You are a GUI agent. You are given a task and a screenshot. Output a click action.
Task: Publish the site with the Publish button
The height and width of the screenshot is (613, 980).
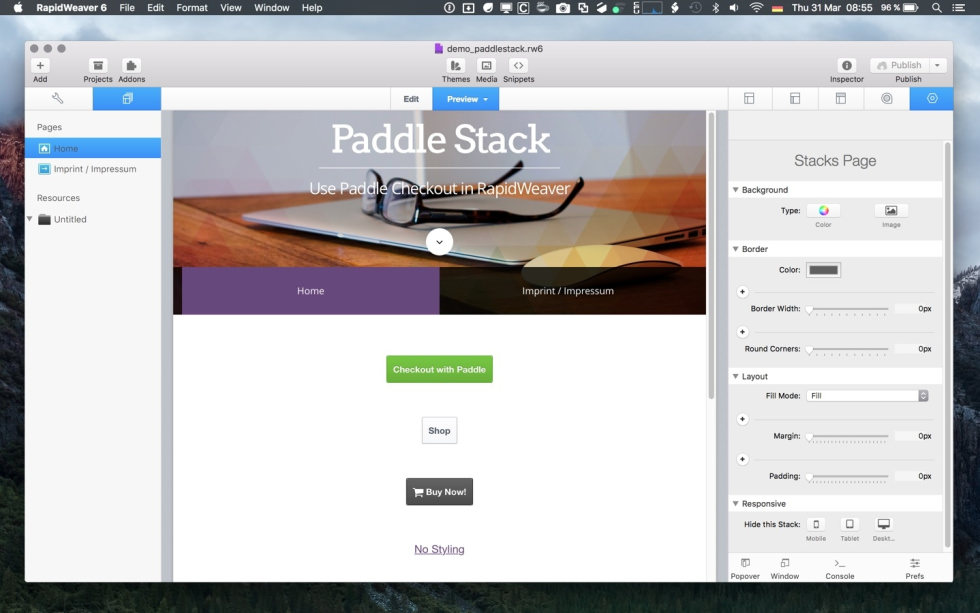pyautogui.click(x=899, y=66)
